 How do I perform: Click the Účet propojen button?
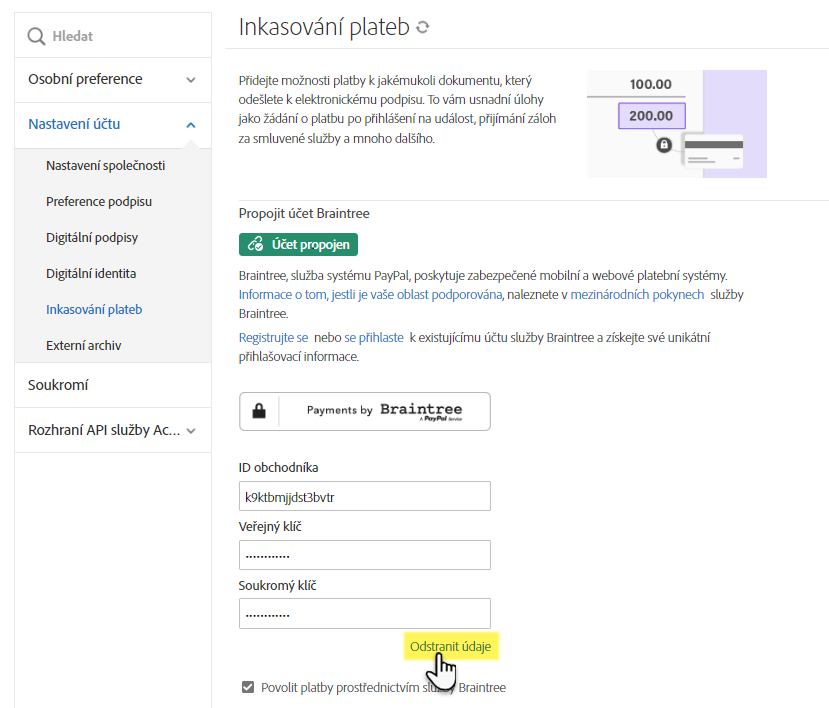[298, 244]
